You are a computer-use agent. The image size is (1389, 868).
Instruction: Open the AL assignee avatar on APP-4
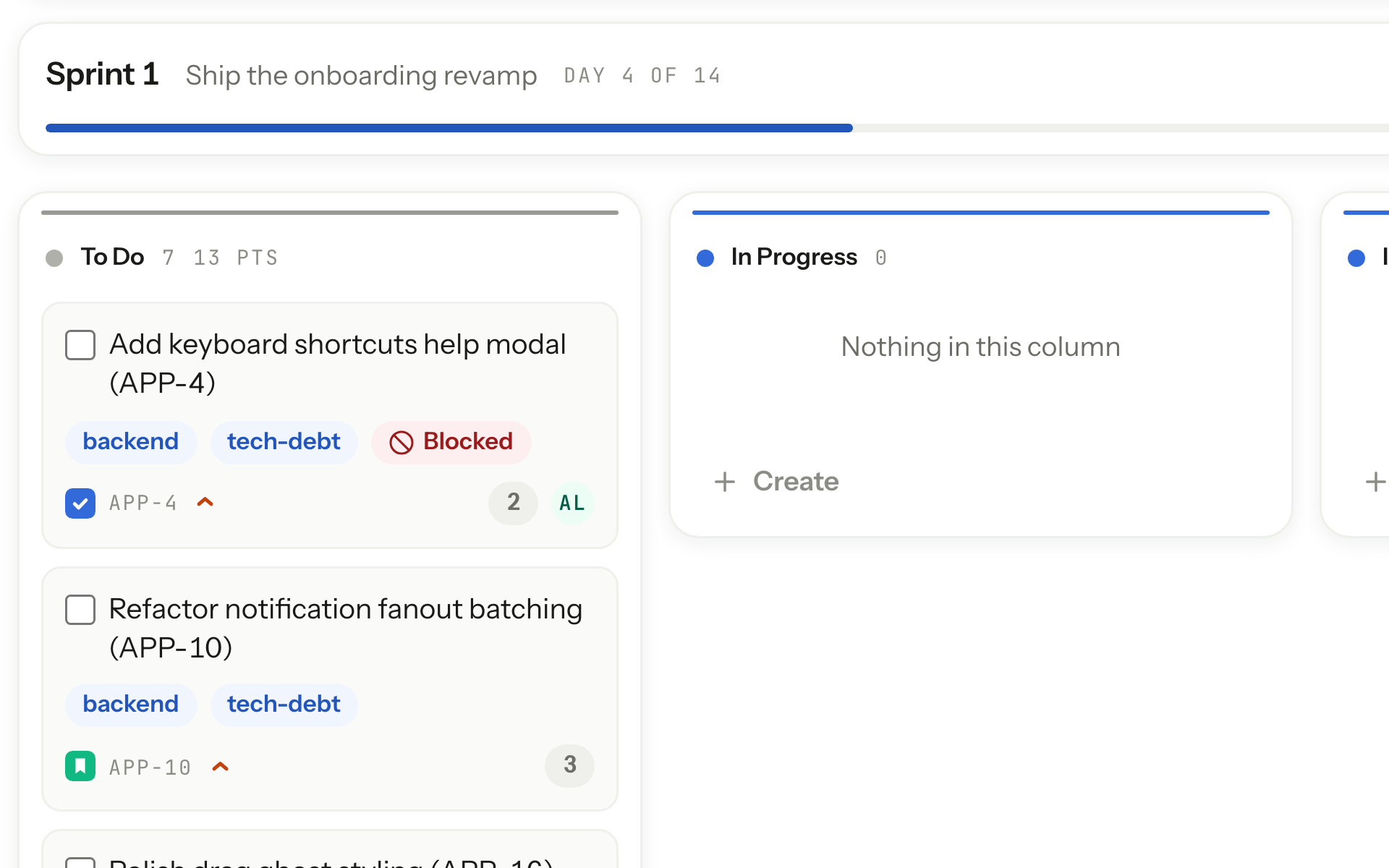[572, 503]
